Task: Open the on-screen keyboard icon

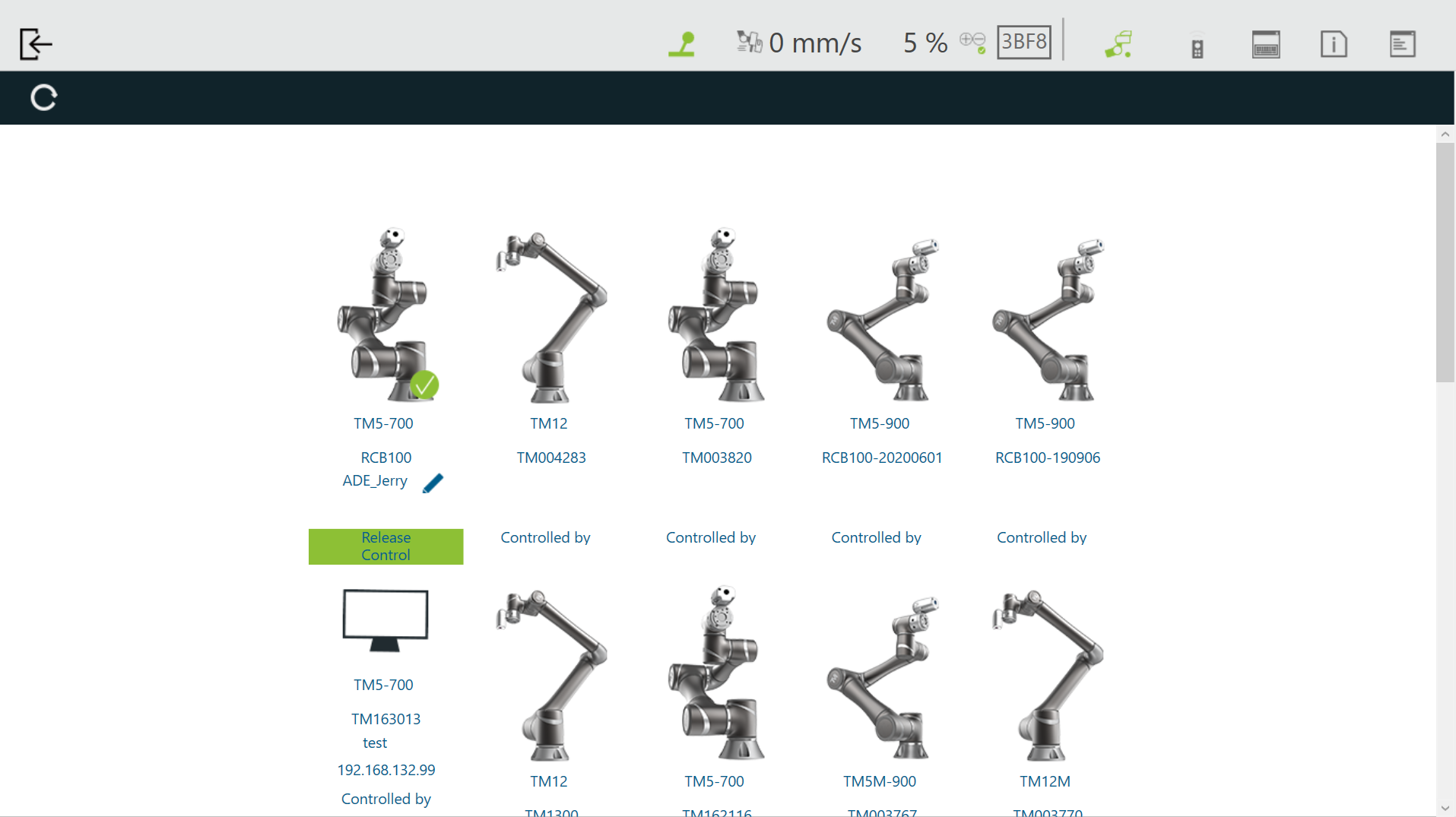Action: click(x=1266, y=44)
